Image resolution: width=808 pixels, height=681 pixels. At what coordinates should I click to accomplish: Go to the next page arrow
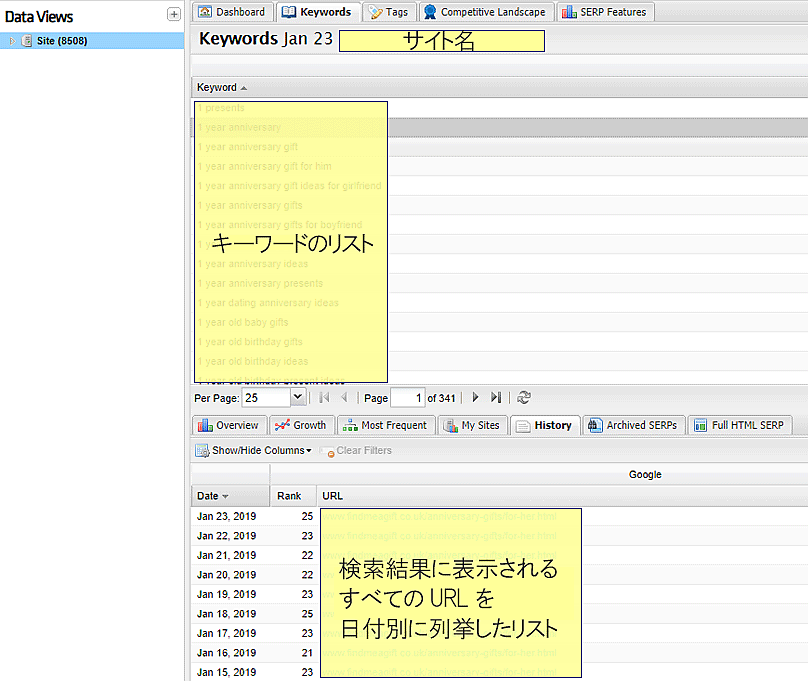pyautogui.click(x=476, y=398)
